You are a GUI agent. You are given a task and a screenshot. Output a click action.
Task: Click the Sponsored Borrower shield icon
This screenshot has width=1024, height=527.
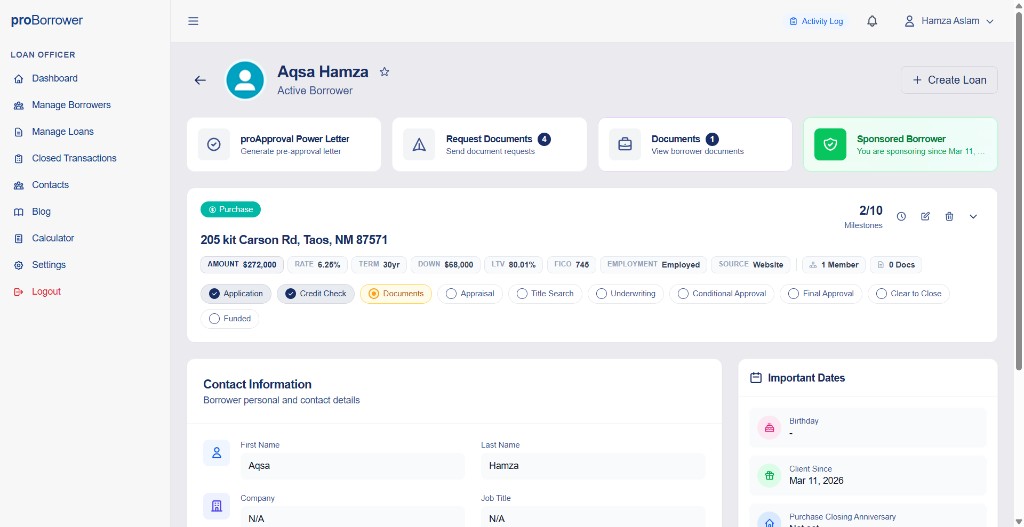(x=830, y=144)
